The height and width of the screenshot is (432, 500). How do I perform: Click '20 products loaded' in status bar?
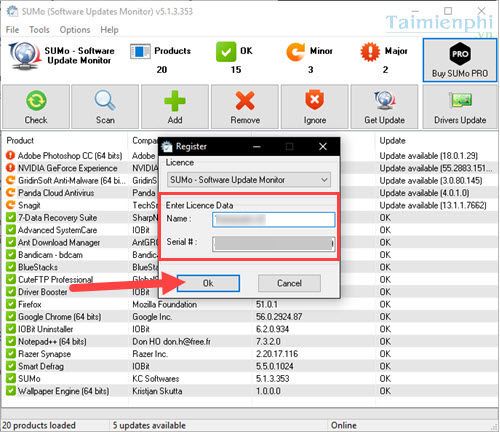tap(39, 425)
